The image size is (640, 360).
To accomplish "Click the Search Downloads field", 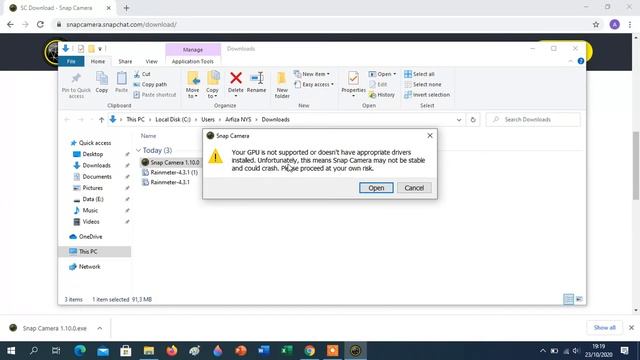I will (x=533, y=120).
